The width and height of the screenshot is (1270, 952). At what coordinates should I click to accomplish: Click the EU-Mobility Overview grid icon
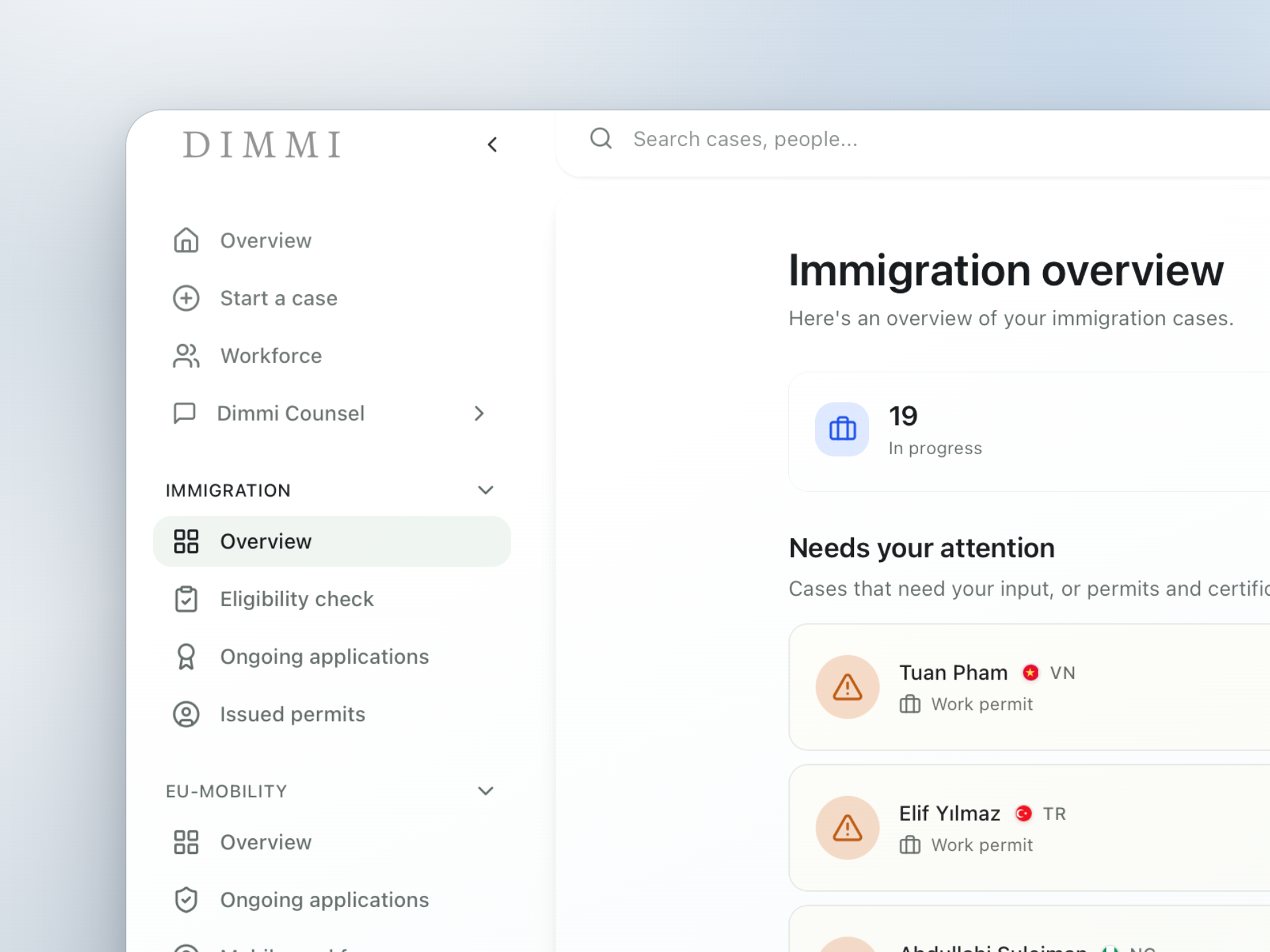click(186, 842)
